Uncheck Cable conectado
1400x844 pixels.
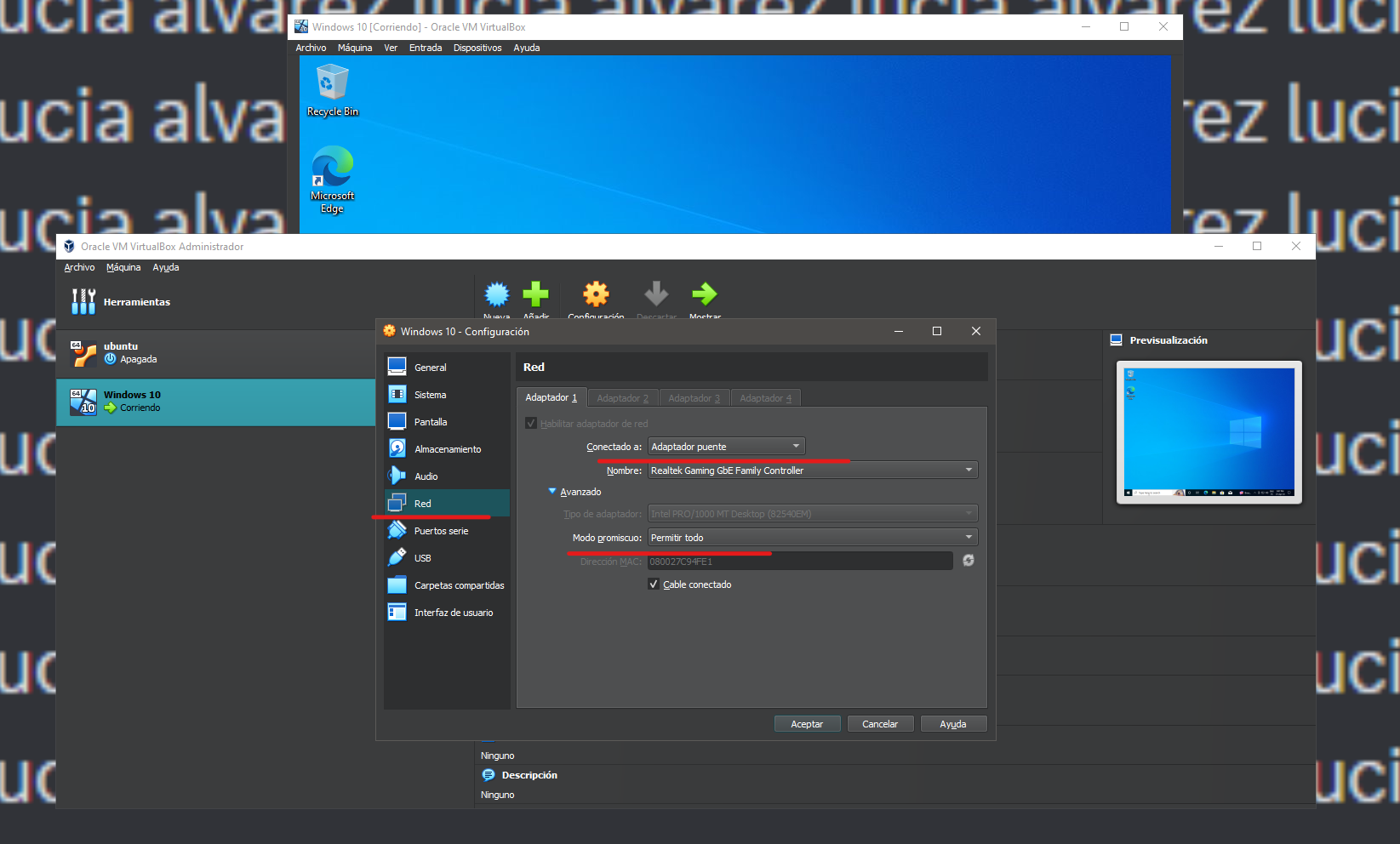[x=654, y=584]
